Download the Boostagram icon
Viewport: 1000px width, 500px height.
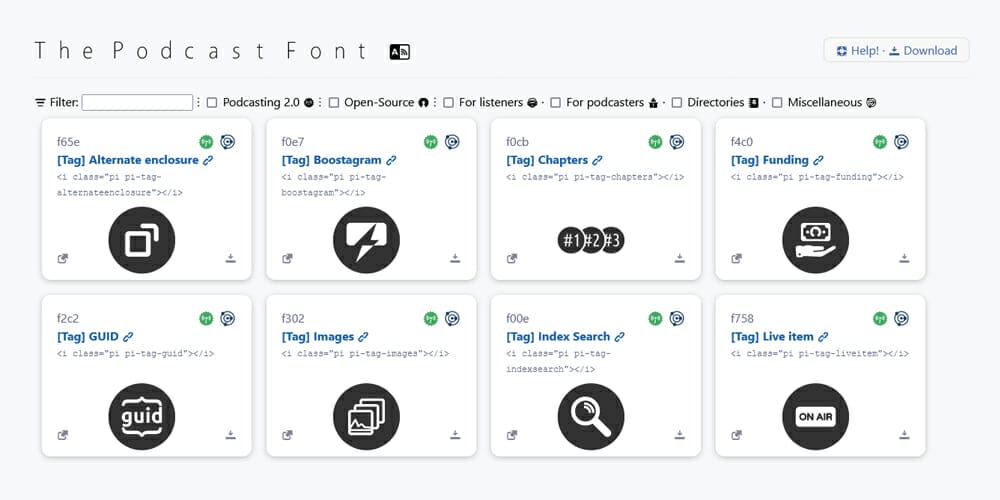click(455, 258)
